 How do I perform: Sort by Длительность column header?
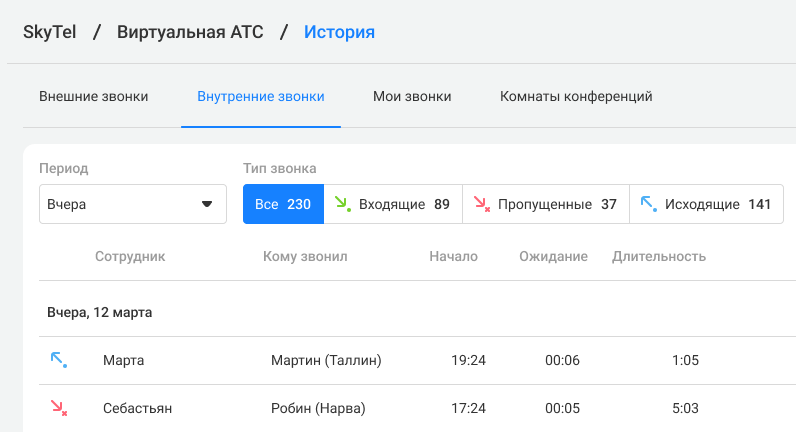(x=659, y=256)
